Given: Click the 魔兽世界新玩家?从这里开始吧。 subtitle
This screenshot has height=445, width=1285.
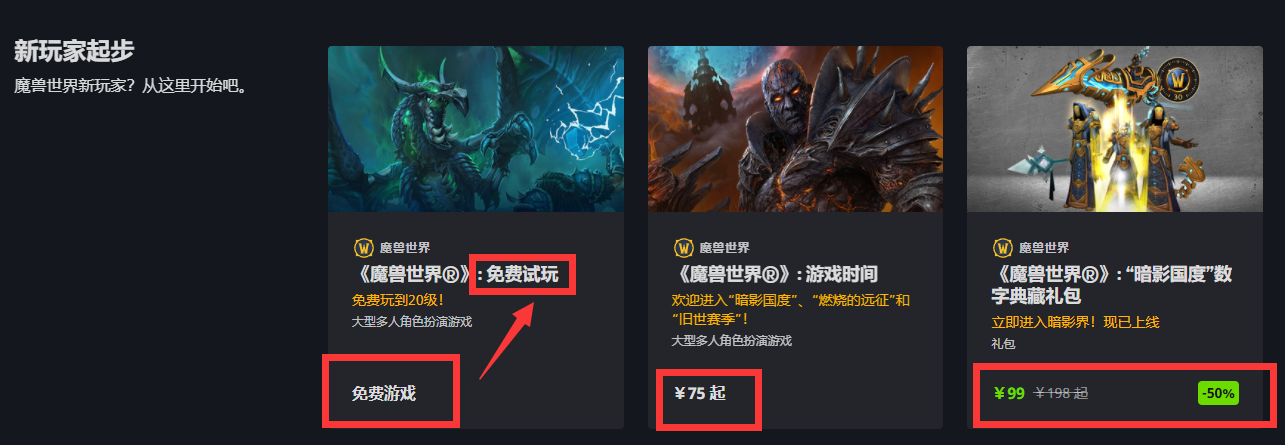Looking at the screenshot, I should point(131,86).
